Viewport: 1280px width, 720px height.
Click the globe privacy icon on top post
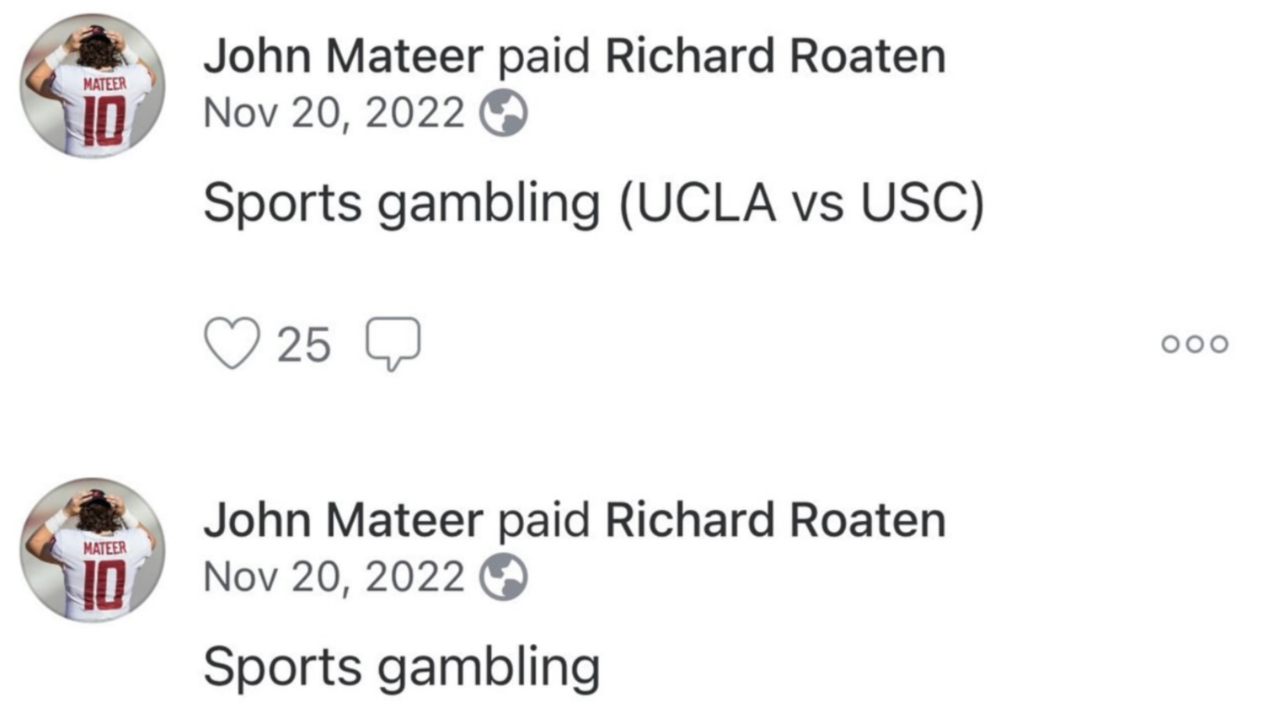[x=504, y=116]
